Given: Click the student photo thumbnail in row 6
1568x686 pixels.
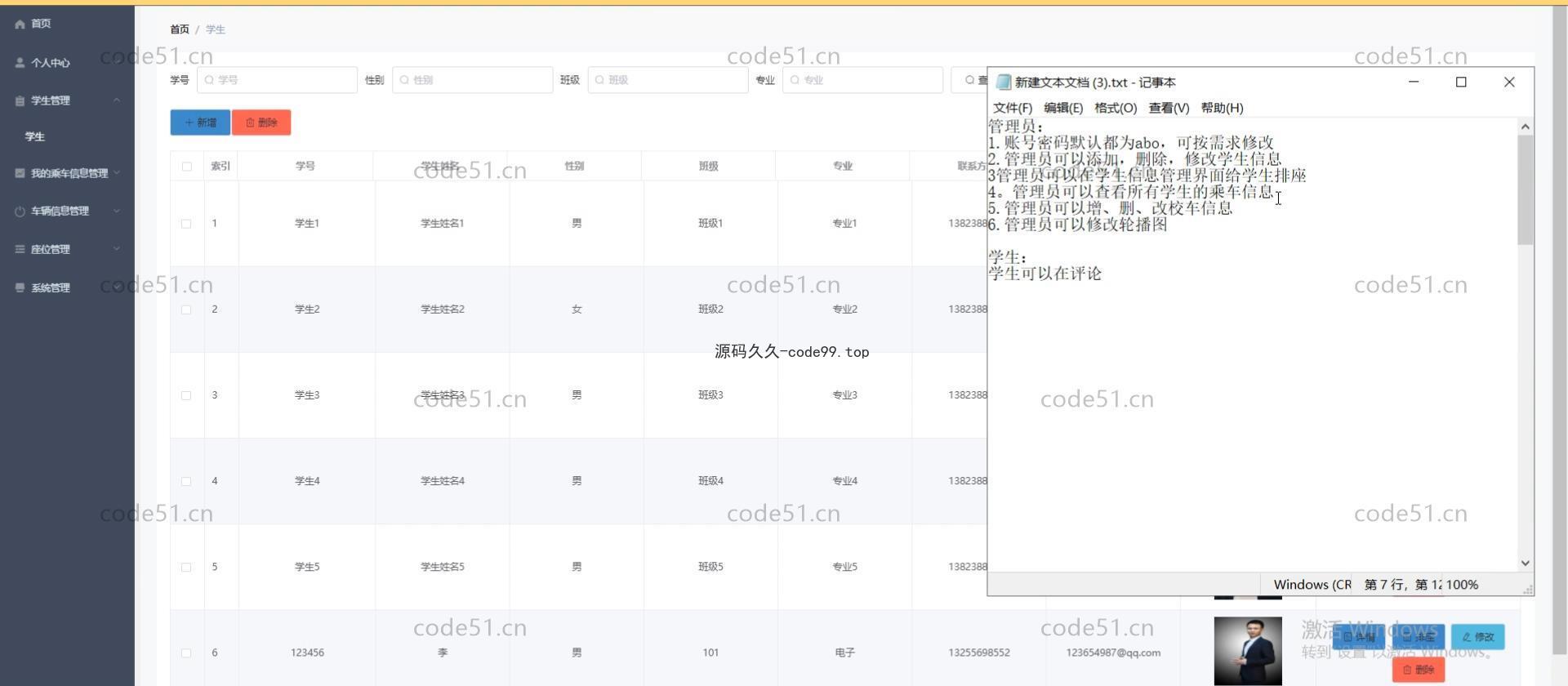Looking at the screenshot, I should coord(1248,651).
